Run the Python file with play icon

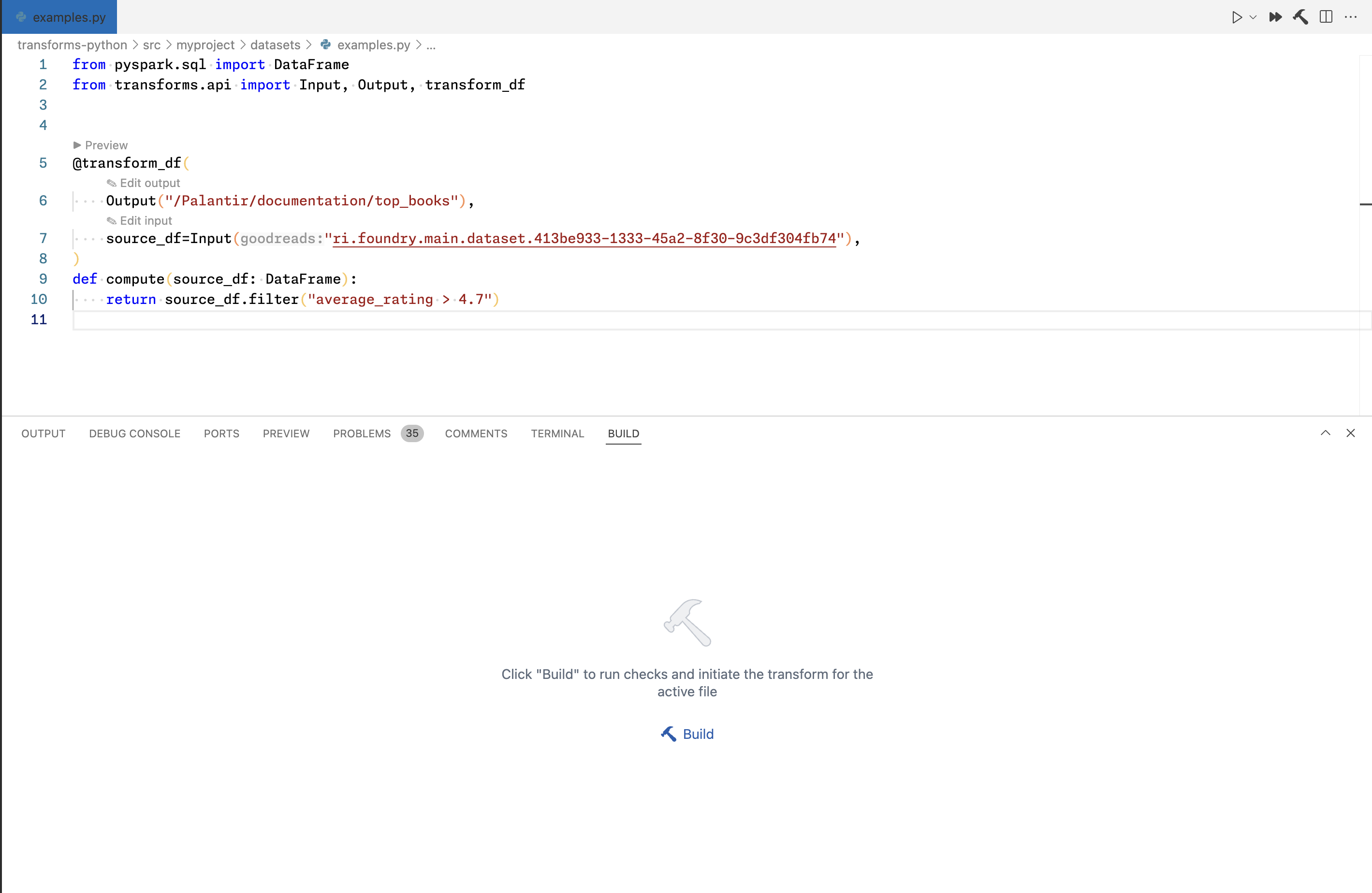click(x=1237, y=17)
